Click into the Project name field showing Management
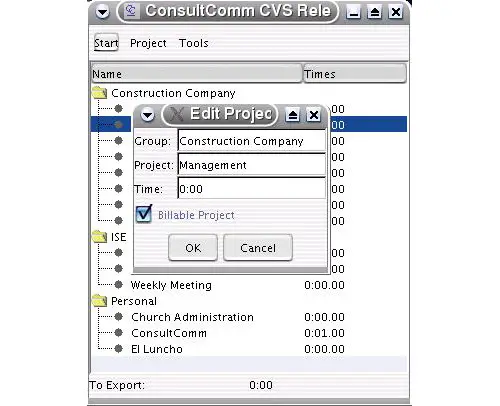The height and width of the screenshot is (406, 500). point(252,165)
